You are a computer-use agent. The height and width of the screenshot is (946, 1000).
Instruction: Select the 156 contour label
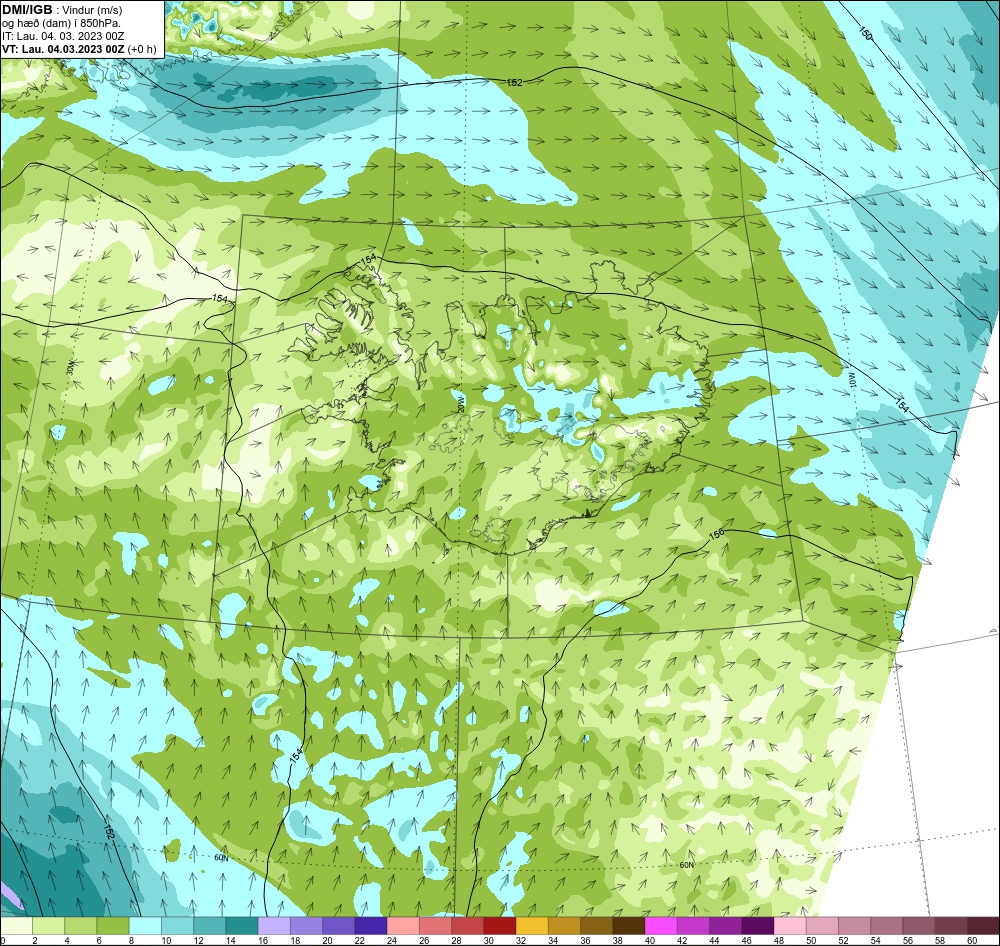pos(717,535)
